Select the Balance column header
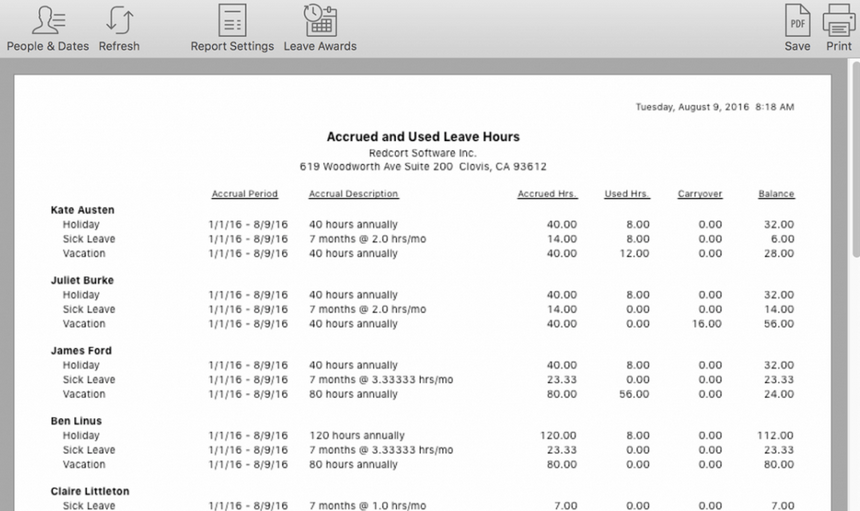Screen dimensions: 860x511 tap(776, 194)
